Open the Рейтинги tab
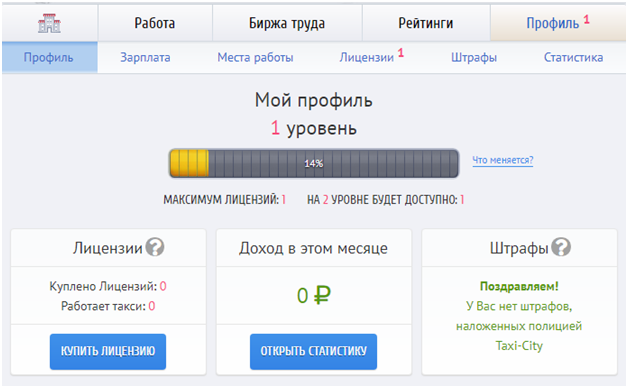The height and width of the screenshot is (388, 628). point(426,23)
